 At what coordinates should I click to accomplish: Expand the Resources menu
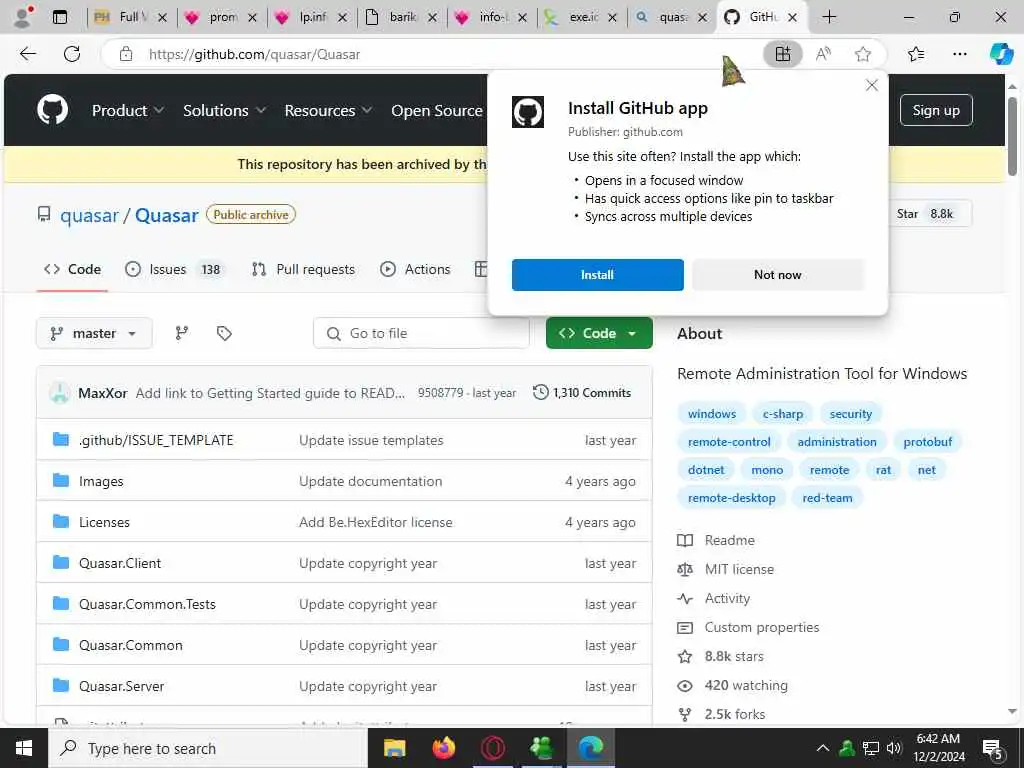coord(328,110)
